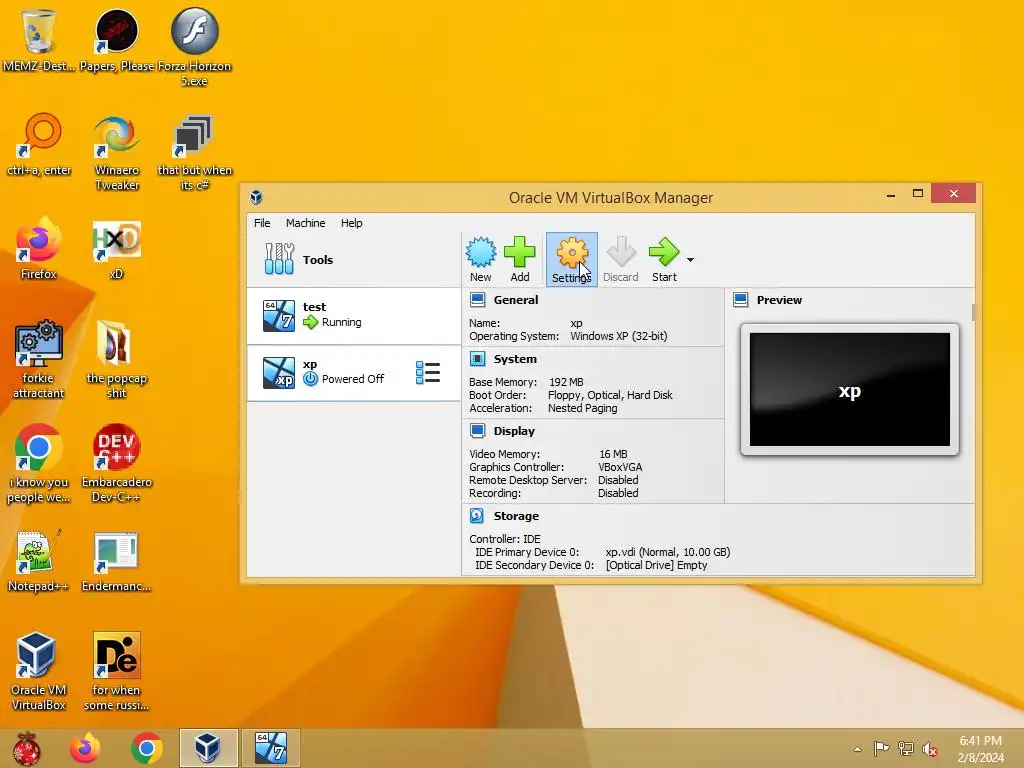
Task: Select Oracle VM VirtualBox desktop shortcut
Action: (x=39, y=671)
